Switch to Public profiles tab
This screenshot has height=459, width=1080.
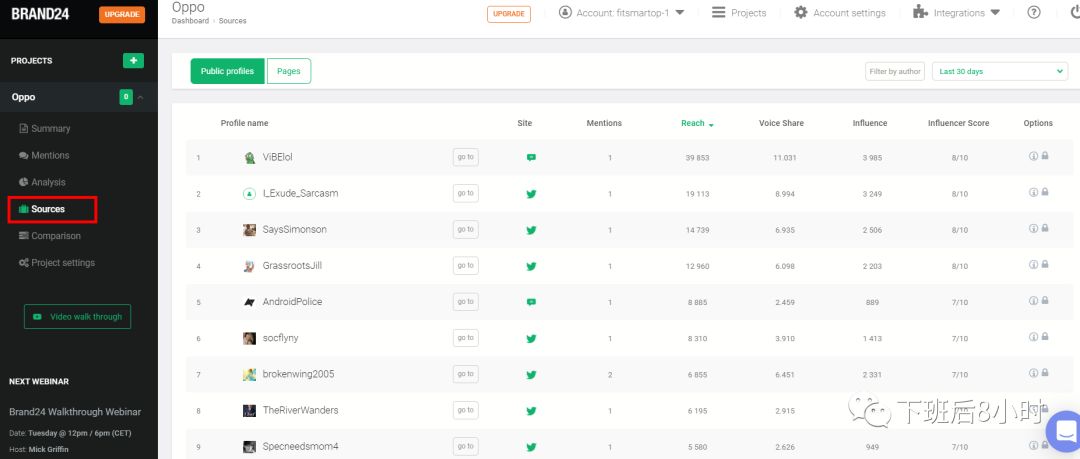[227, 71]
